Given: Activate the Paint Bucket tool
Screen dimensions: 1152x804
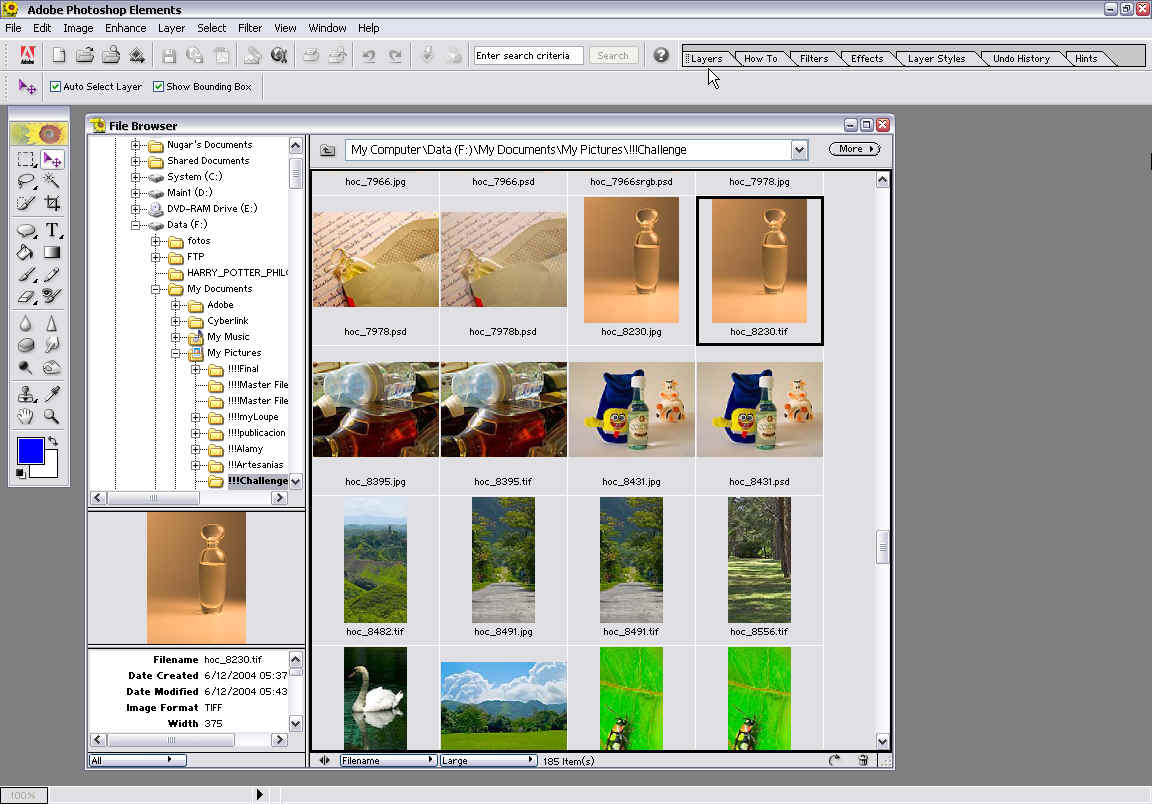Looking at the screenshot, I should [26, 252].
